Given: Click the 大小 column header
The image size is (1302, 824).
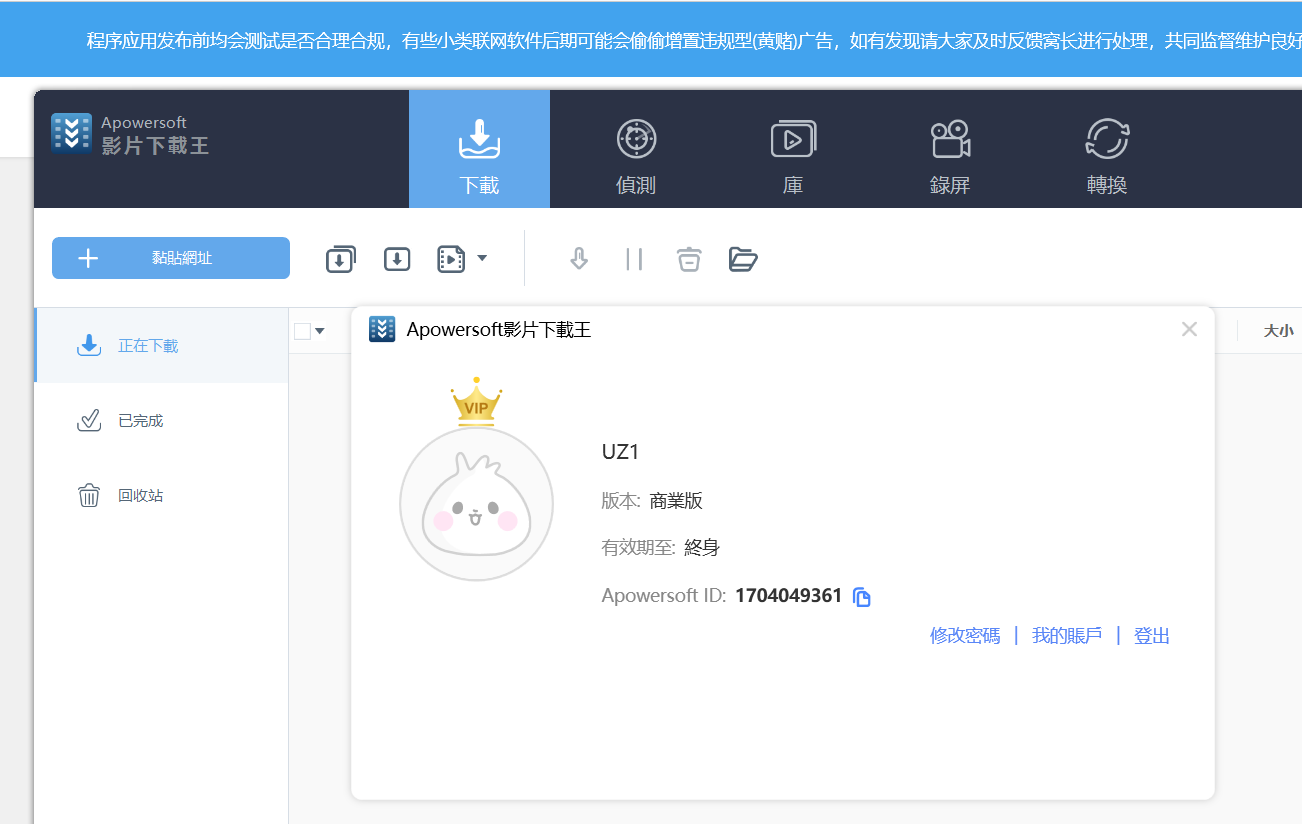Looking at the screenshot, I should point(1278,330).
